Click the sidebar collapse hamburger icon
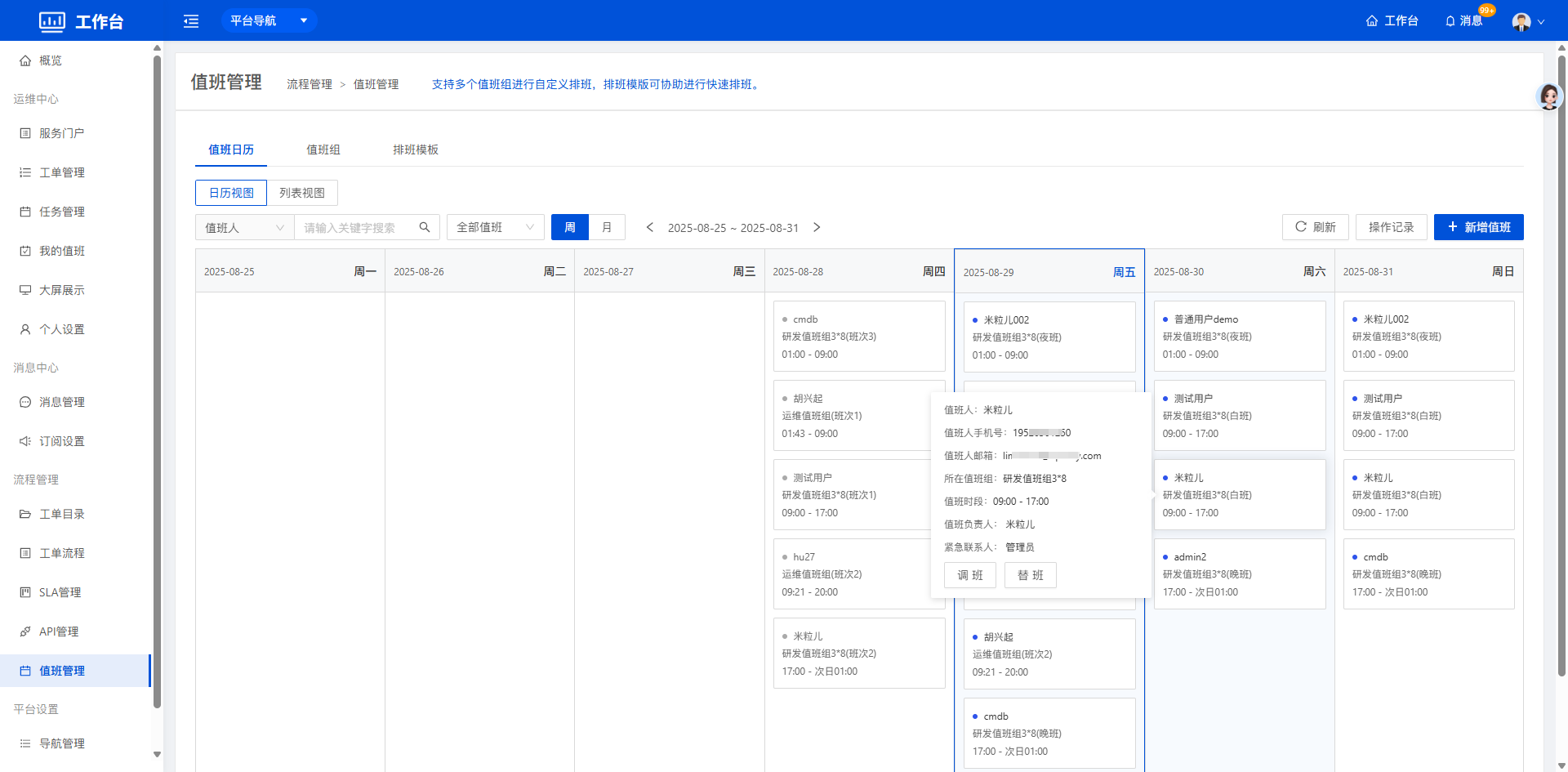This screenshot has height=772, width=1568. (x=191, y=21)
